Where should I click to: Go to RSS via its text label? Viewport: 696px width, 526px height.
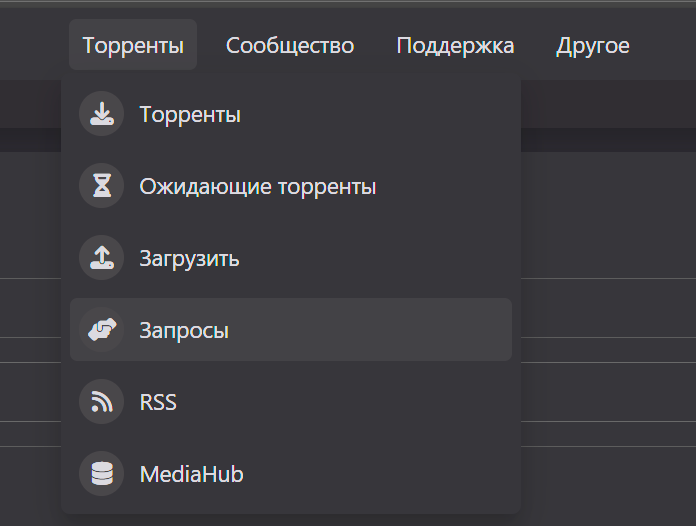coord(158,403)
